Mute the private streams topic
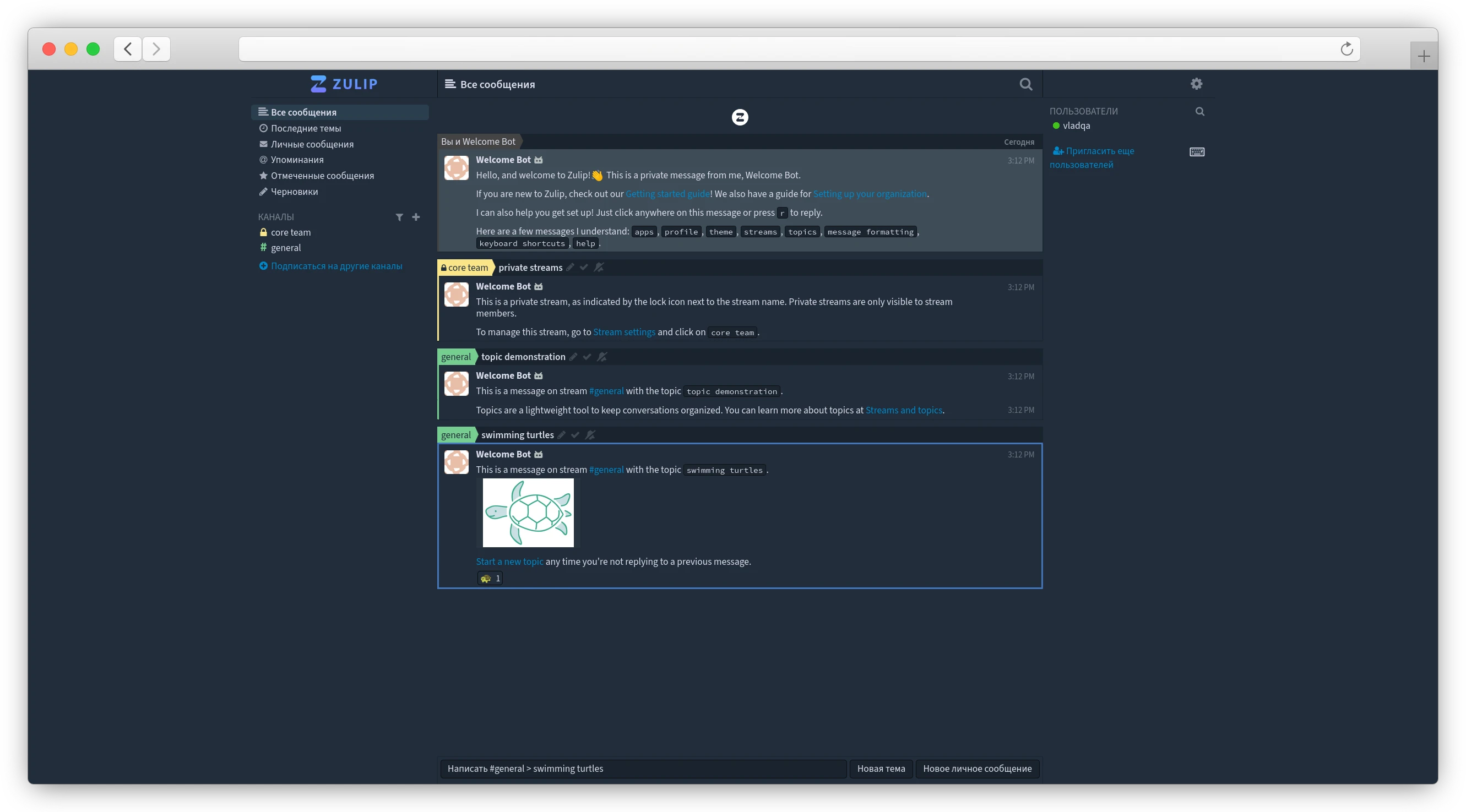 coord(599,268)
